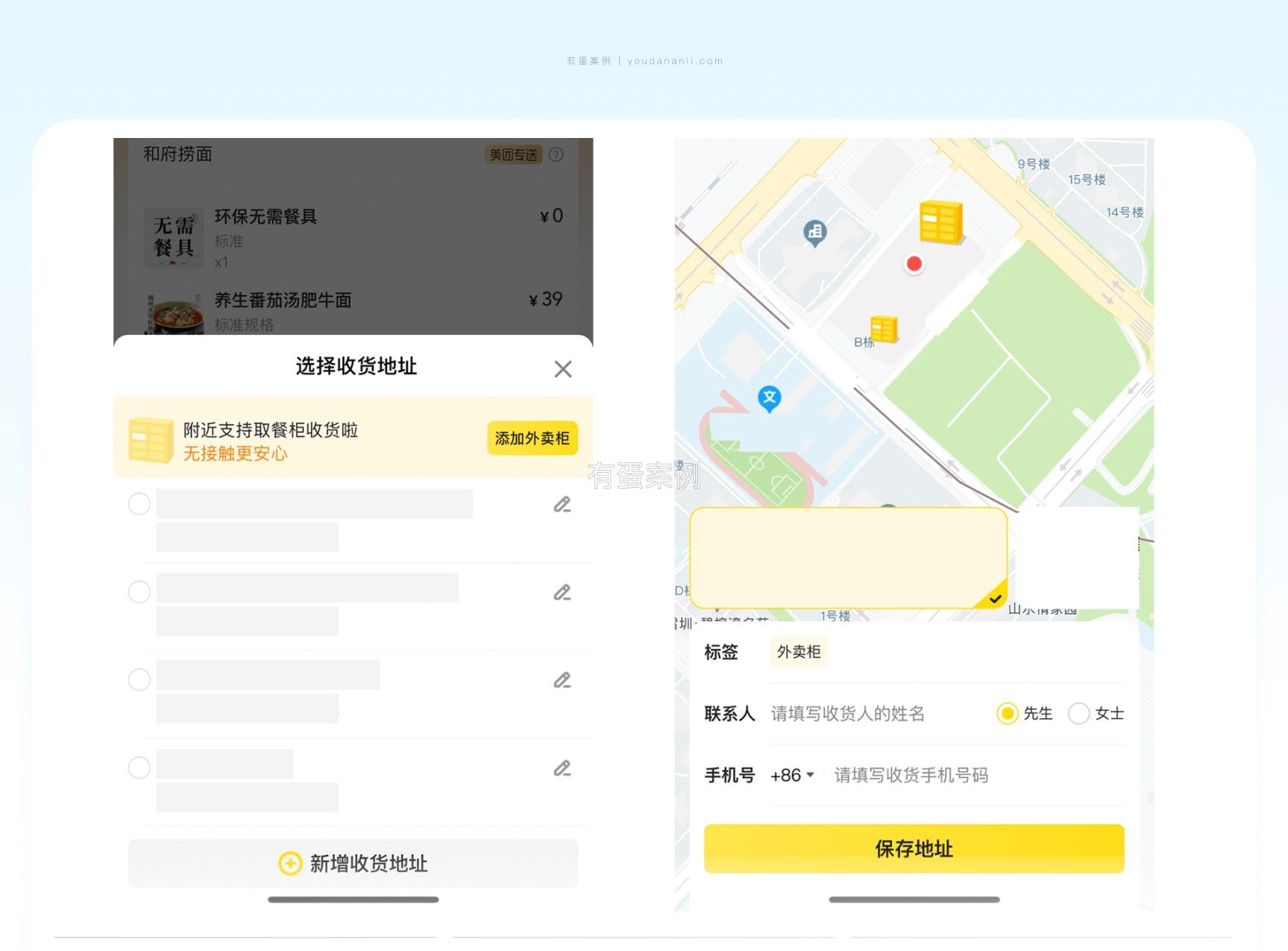Click the help question mark beside 美团专送
Screen dimensions: 1288x951
(x=556, y=154)
